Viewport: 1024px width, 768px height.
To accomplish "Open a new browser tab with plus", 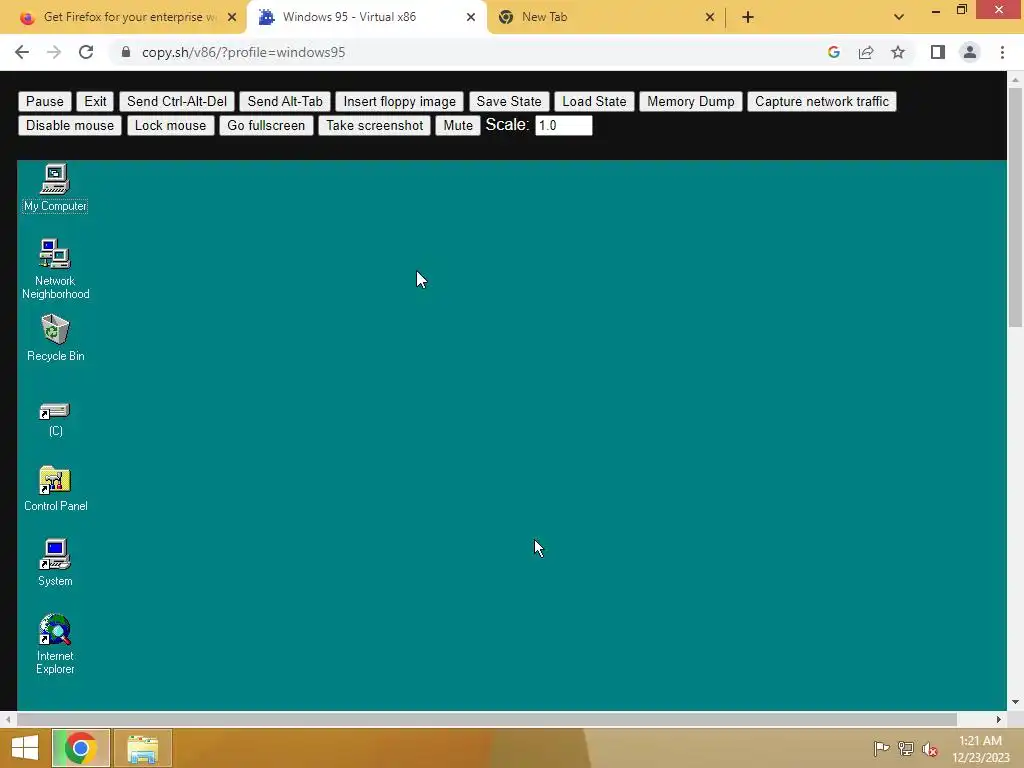I will (x=748, y=17).
